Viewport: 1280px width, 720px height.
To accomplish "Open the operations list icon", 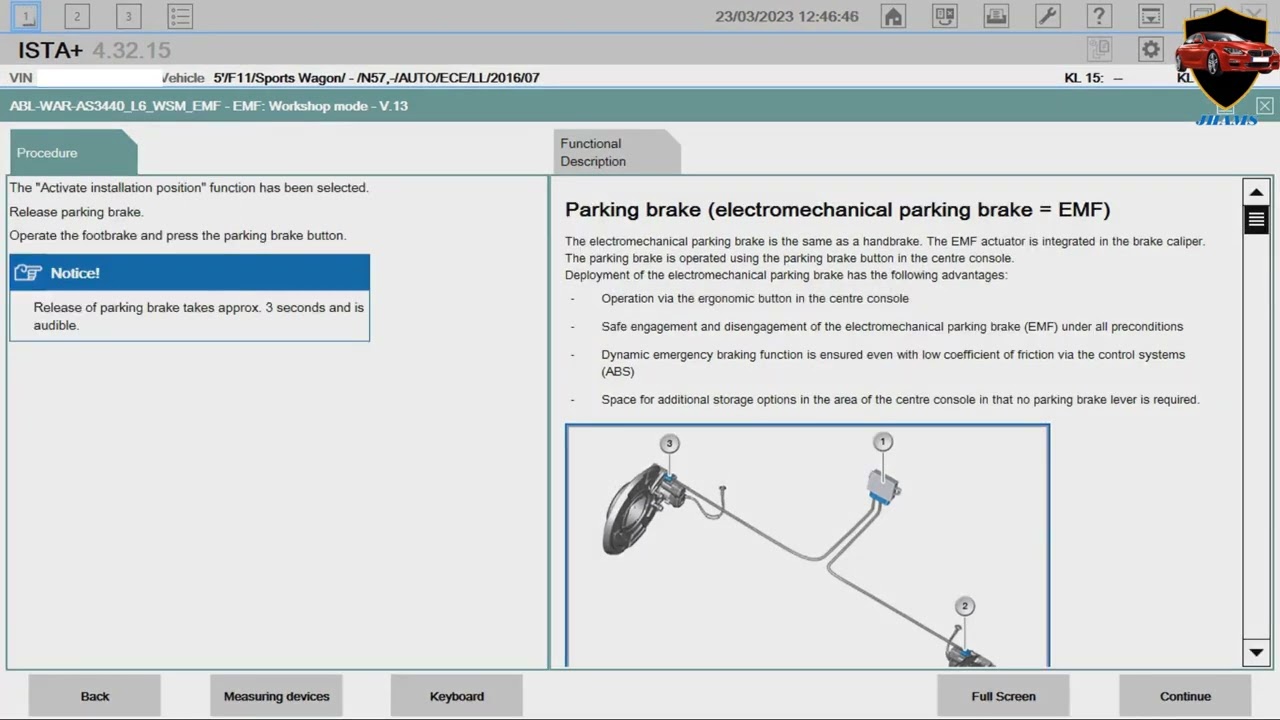I will [x=179, y=16].
